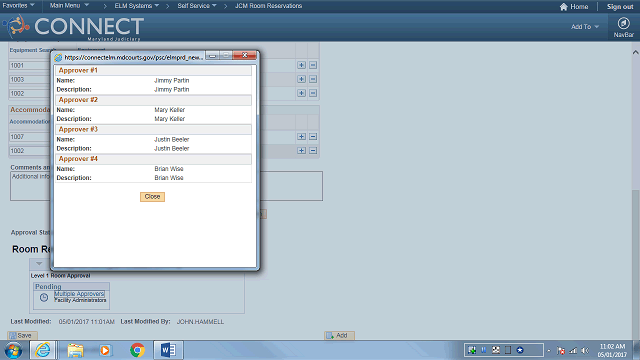The height and width of the screenshot is (360, 640).
Task: Click the name Brian Wise
Action: tap(169, 169)
